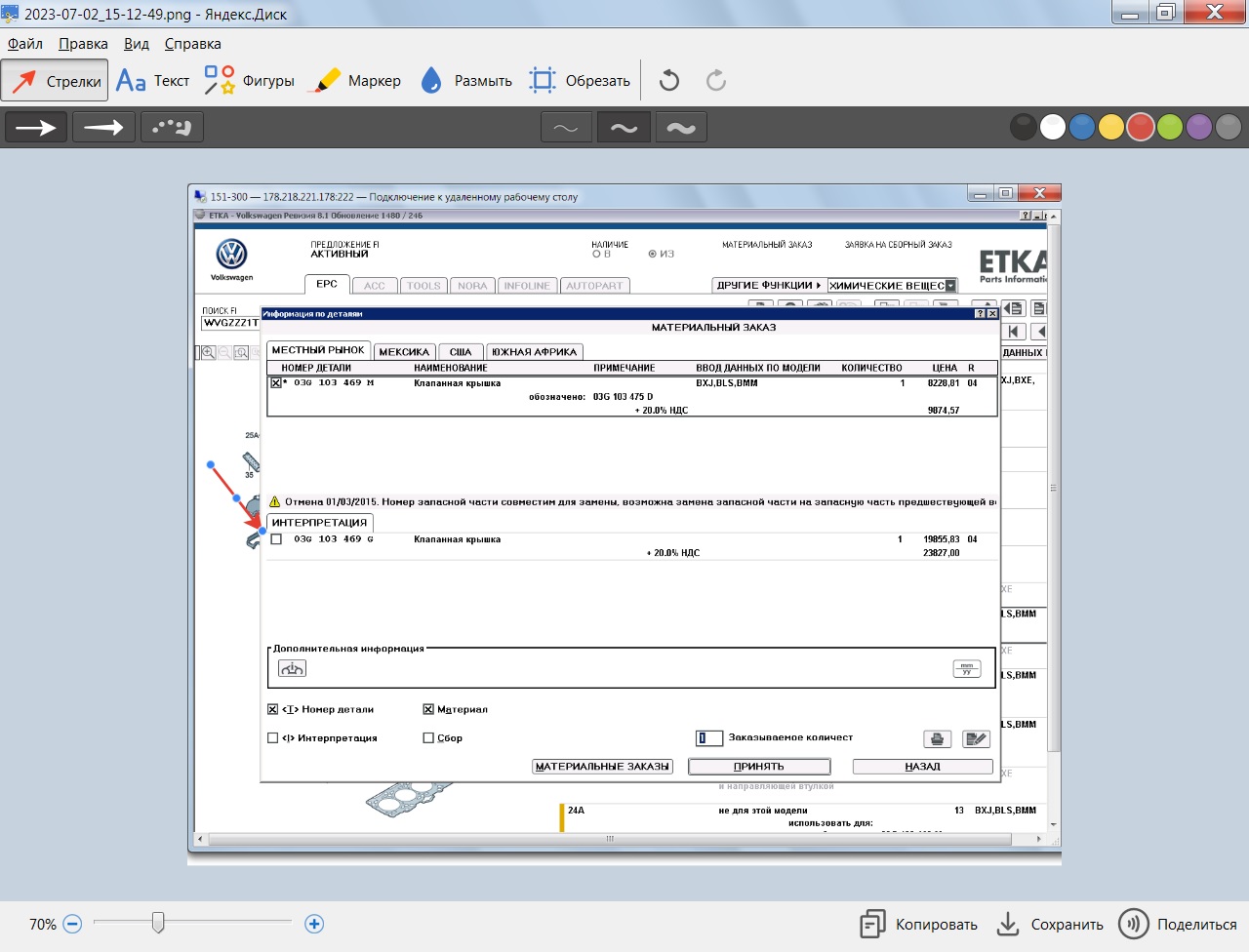Choose the yellow color swatch
The width and height of the screenshot is (1249, 952).
1111,127
